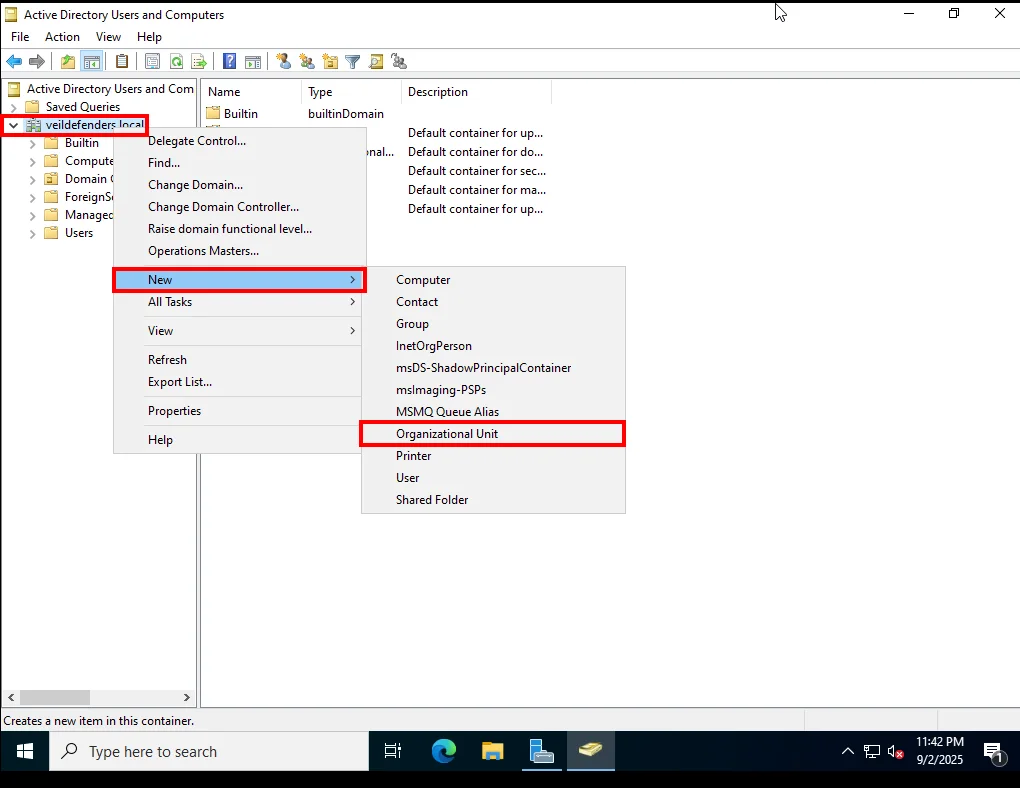Open the View menu in menu bar
The width and height of the screenshot is (1020, 788).
point(108,37)
